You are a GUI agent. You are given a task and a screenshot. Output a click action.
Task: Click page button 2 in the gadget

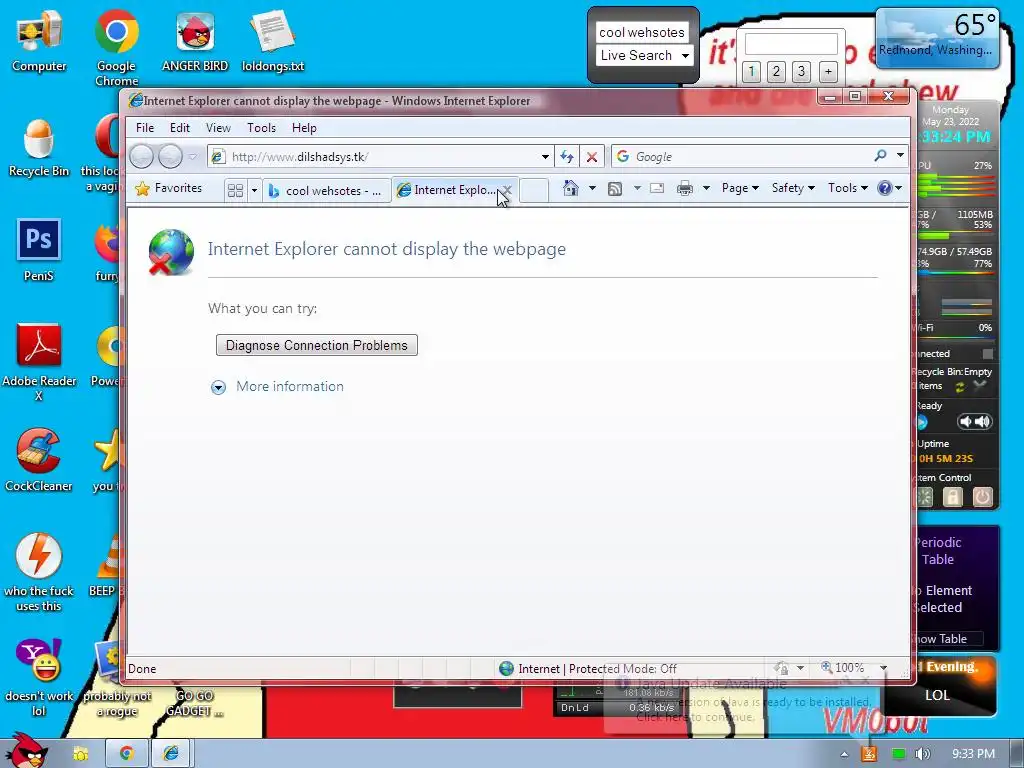tap(776, 71)
